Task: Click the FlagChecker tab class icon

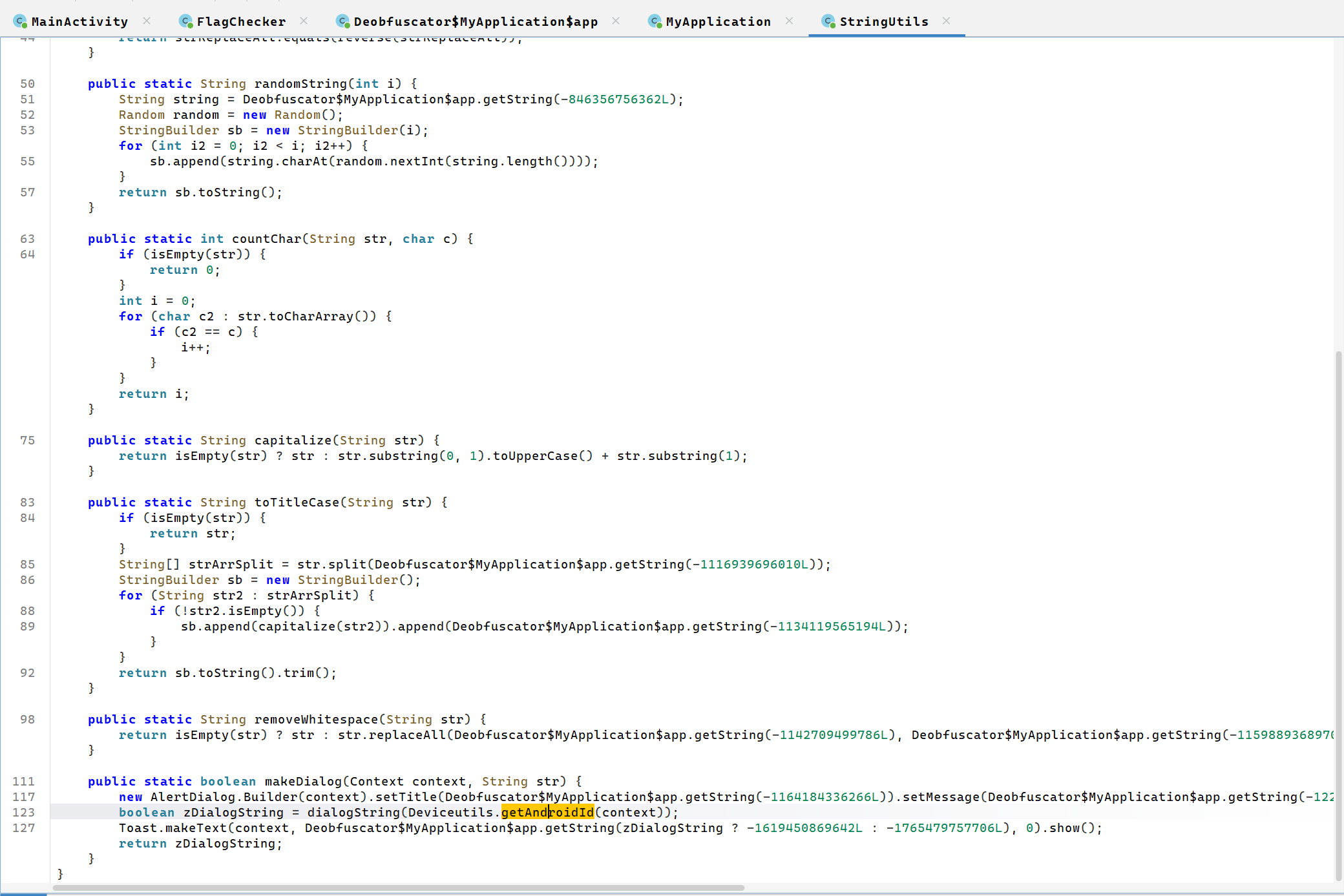Action: [186, 21]
